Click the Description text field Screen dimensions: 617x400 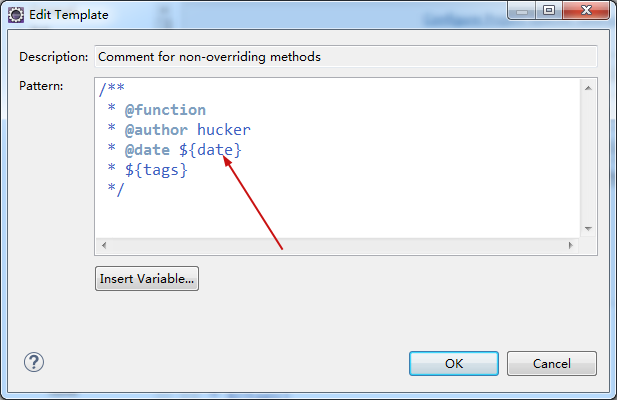(345, 57)
